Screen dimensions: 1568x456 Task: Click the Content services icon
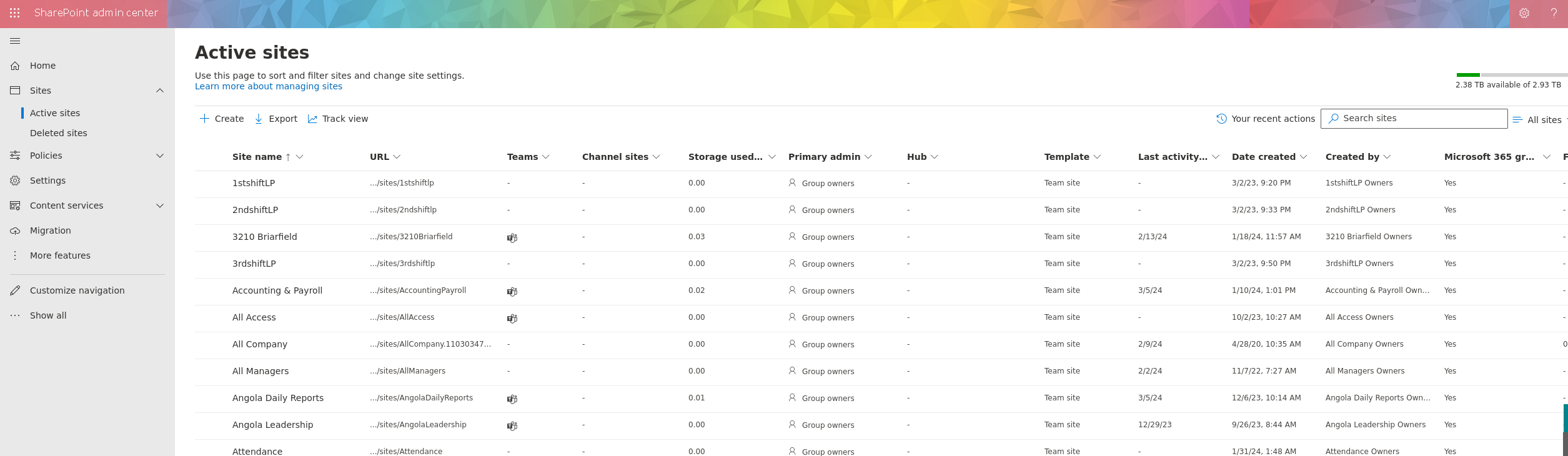click(15, 206)
